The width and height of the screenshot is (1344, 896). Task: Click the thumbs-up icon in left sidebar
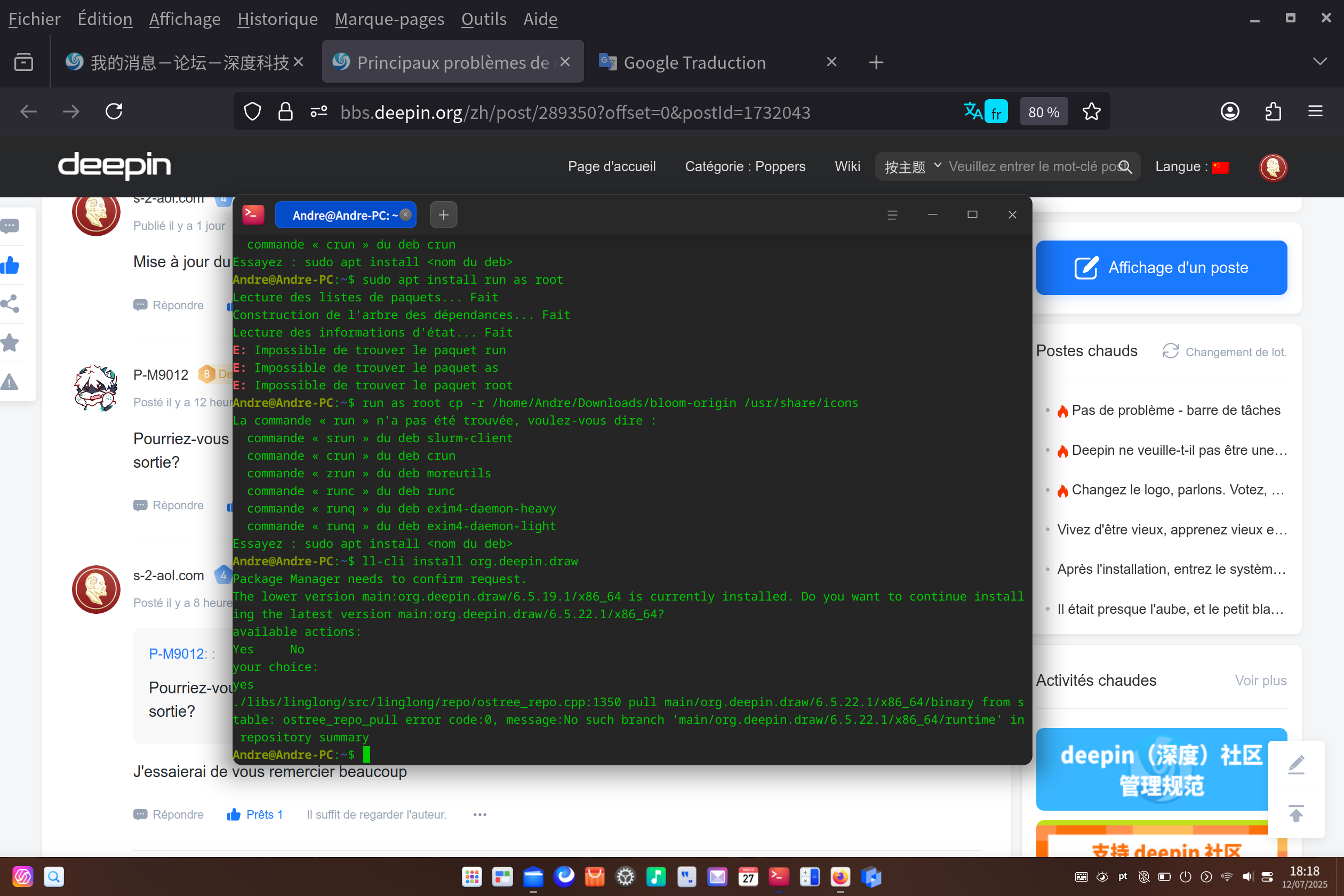tap(10, 265)
